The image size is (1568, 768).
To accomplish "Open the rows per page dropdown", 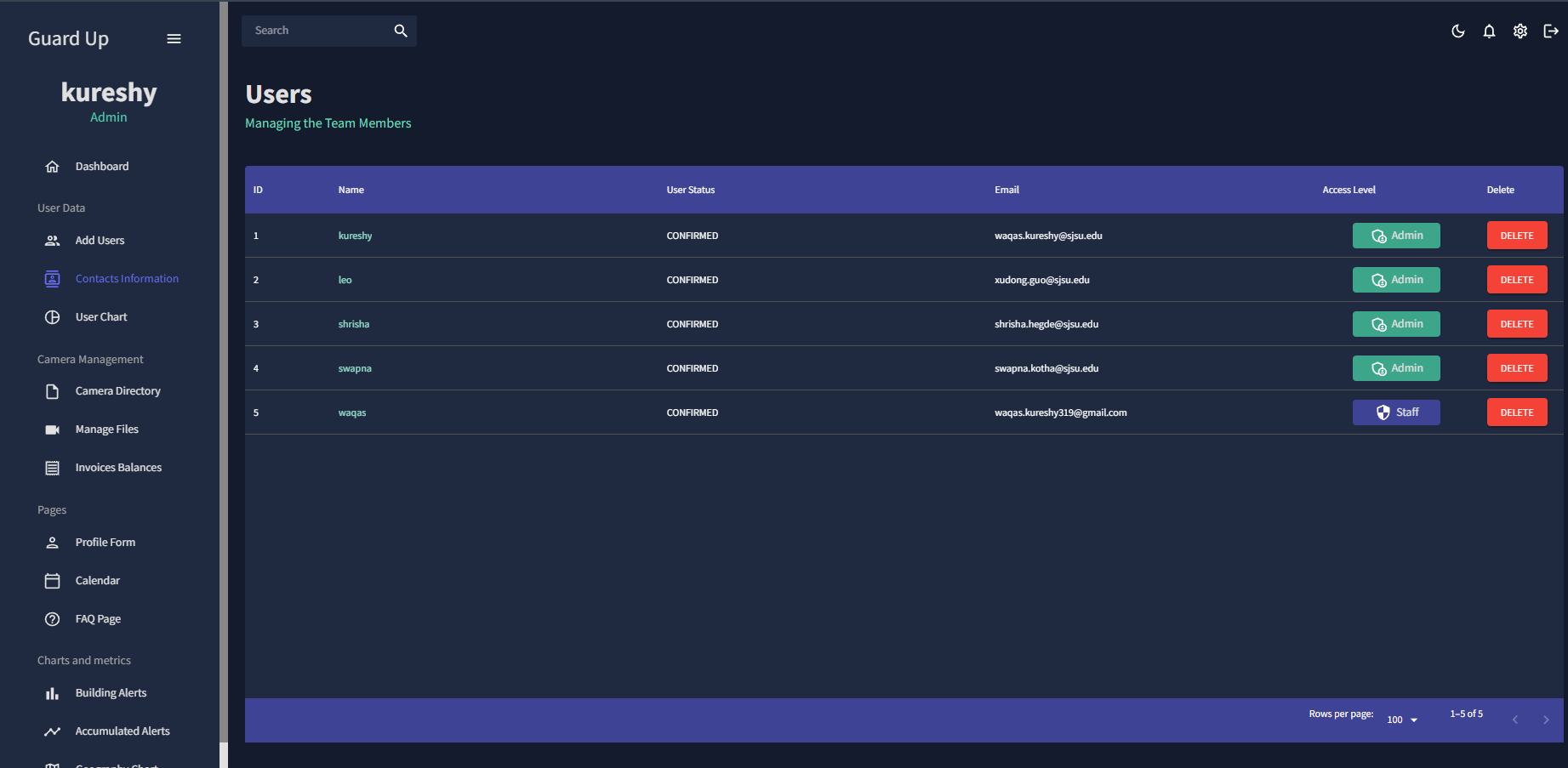I will pyautogui.click(x=1400, y=719).
